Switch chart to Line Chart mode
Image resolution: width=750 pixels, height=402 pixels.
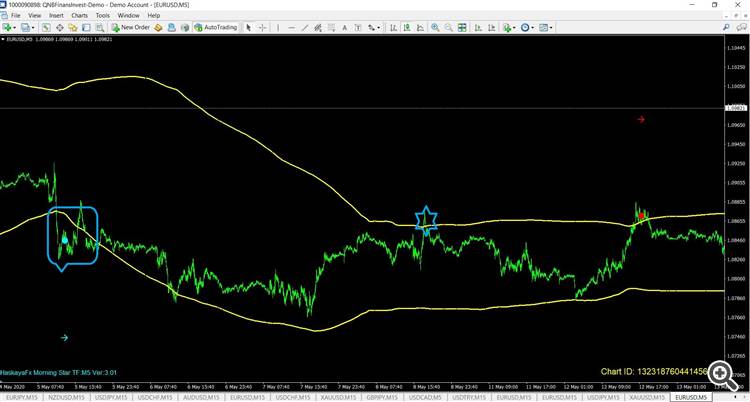(420, 28)
